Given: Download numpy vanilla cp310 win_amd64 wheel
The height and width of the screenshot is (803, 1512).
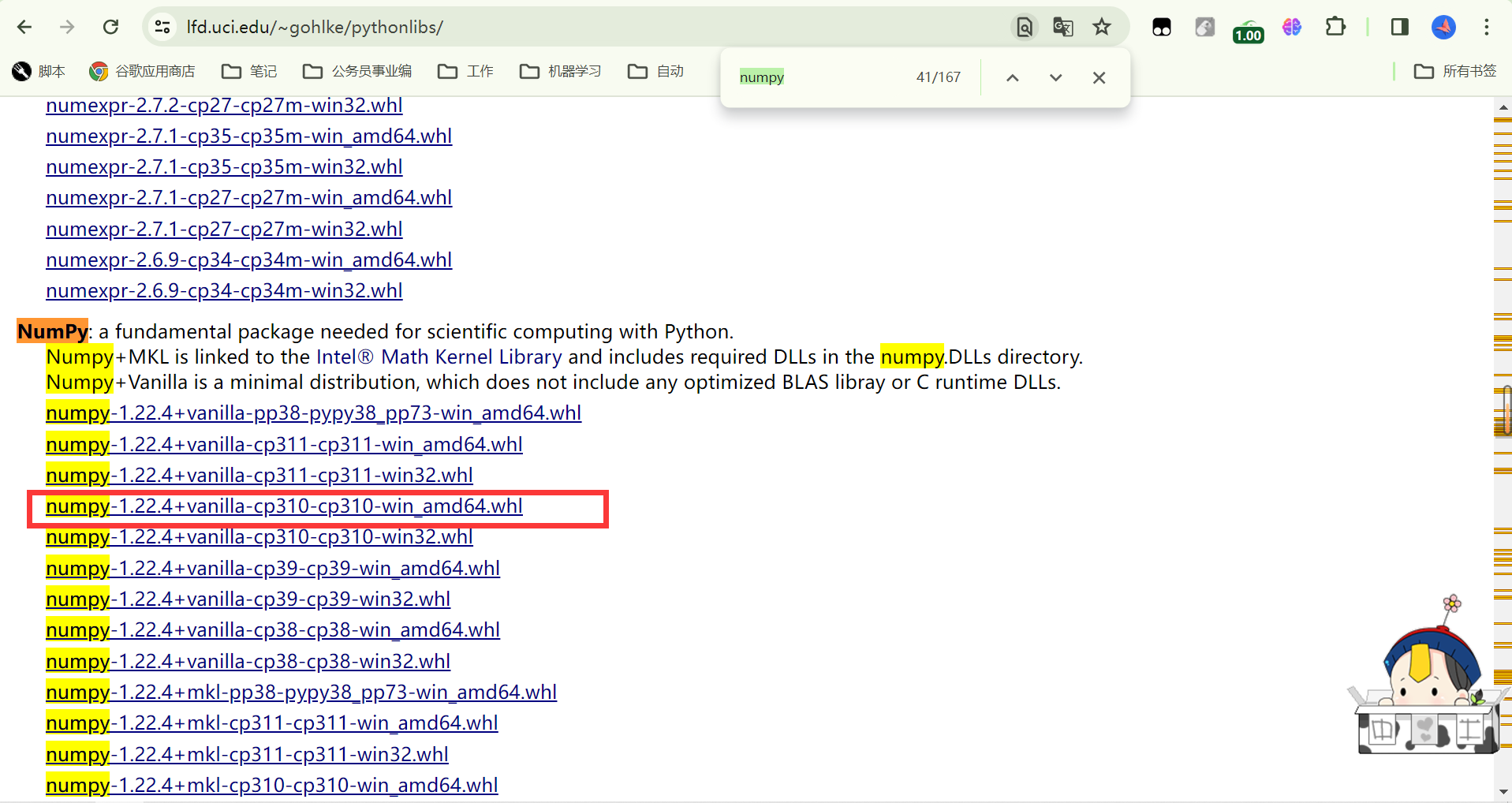Looking at the screenshot, I should [284, 506].
